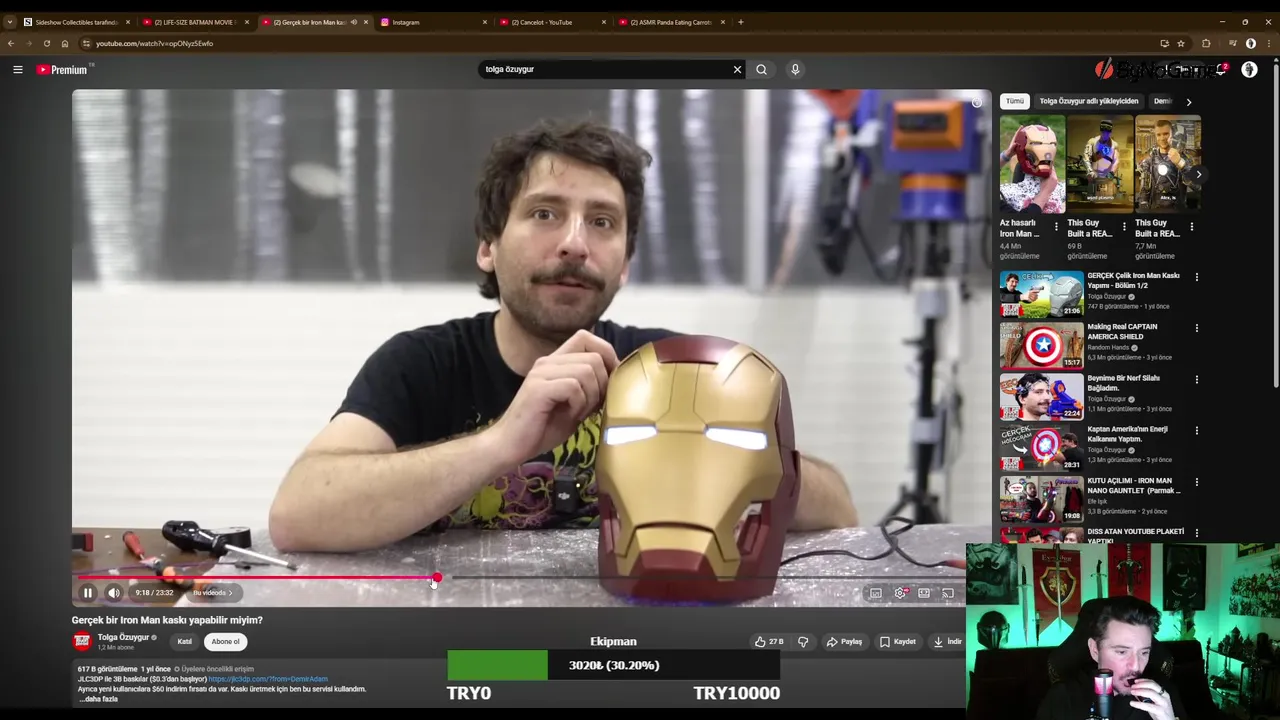1280x720 pixels.
Task: Open 'Making Real CAPTAIN AMERICA SHIELD' video title
Action: tap(1122, 332)
